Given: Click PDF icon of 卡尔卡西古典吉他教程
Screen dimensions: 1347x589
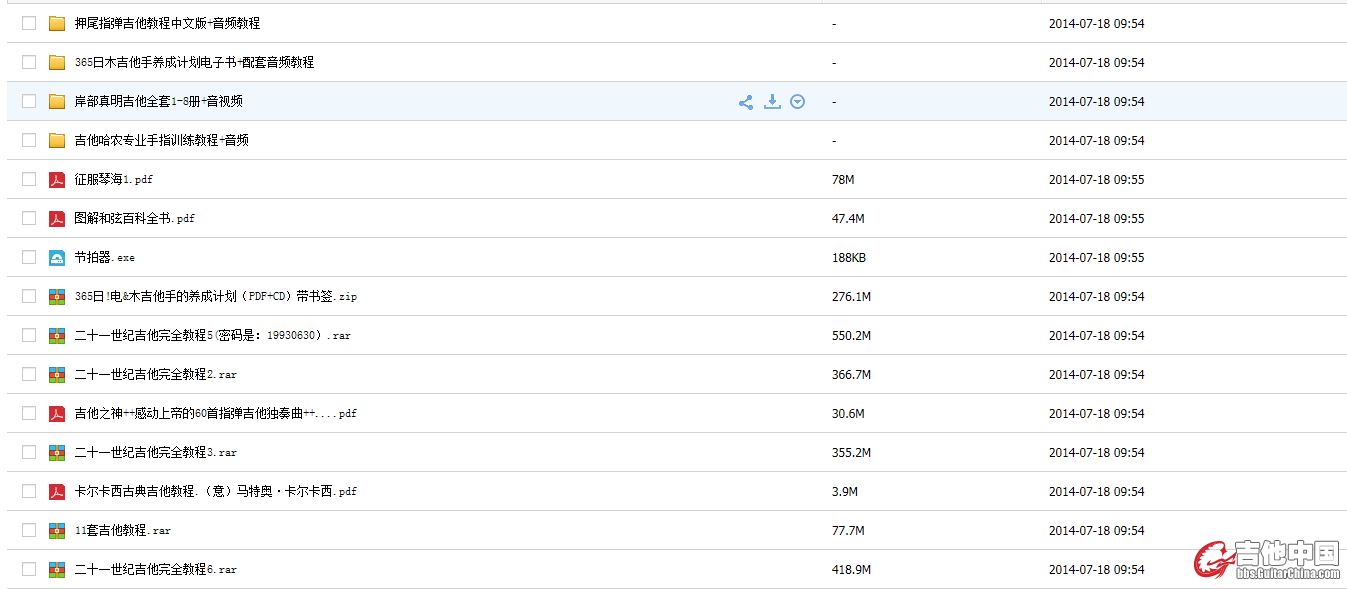Looking at the screenshot, I should [x=57, y=491].
